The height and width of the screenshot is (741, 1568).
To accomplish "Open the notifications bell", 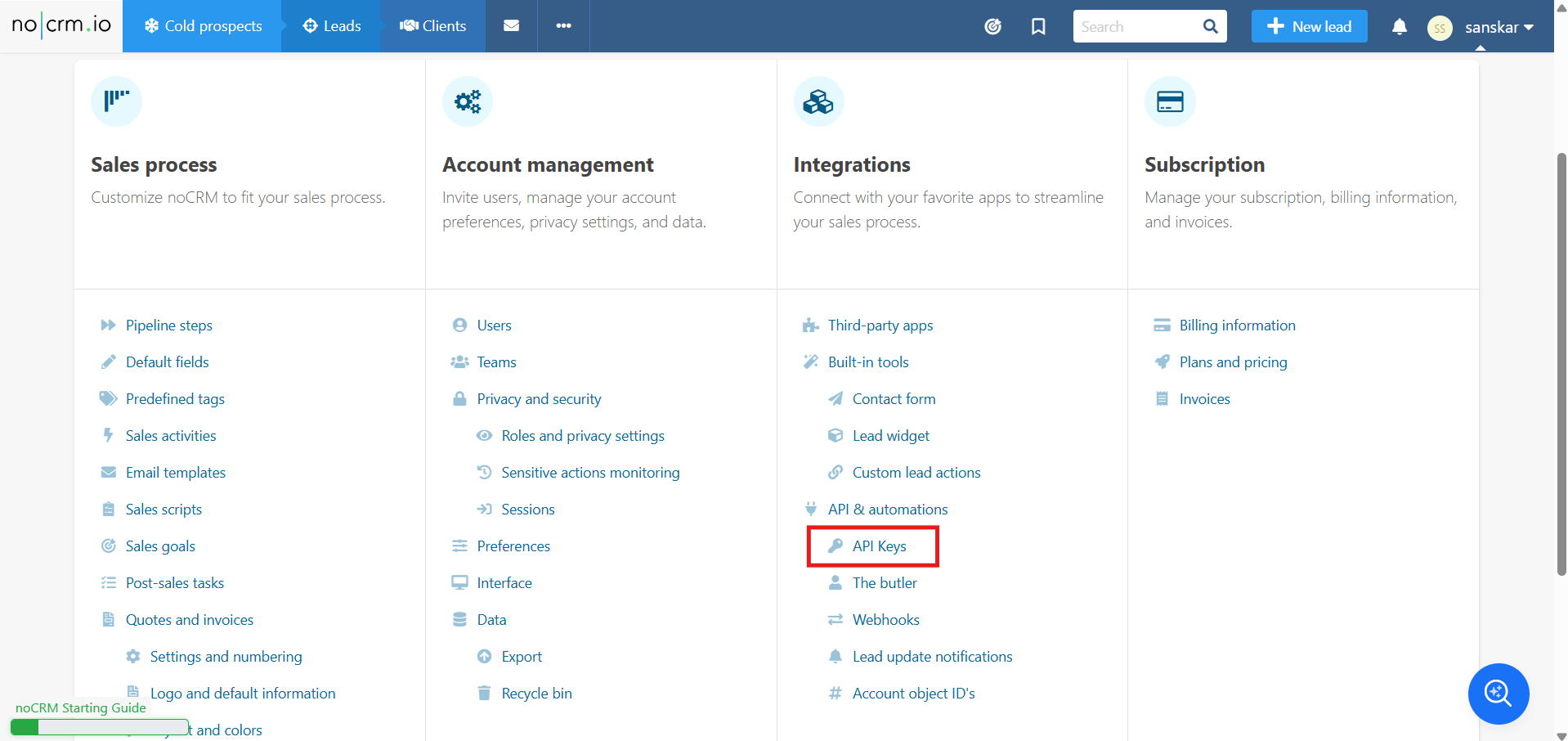I will tap(1400, 27).
